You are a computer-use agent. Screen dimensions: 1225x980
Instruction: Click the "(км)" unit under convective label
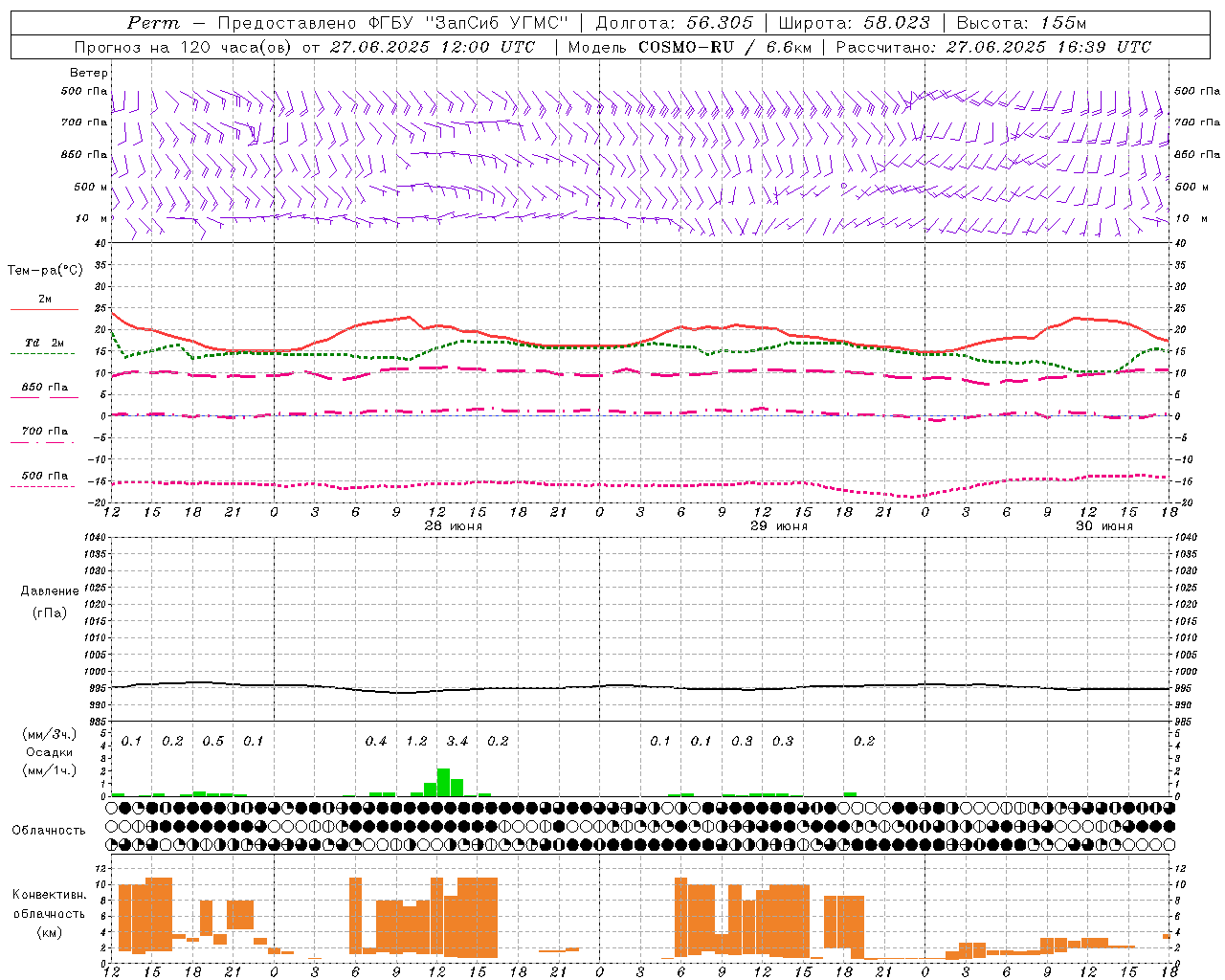click(50, 932)
